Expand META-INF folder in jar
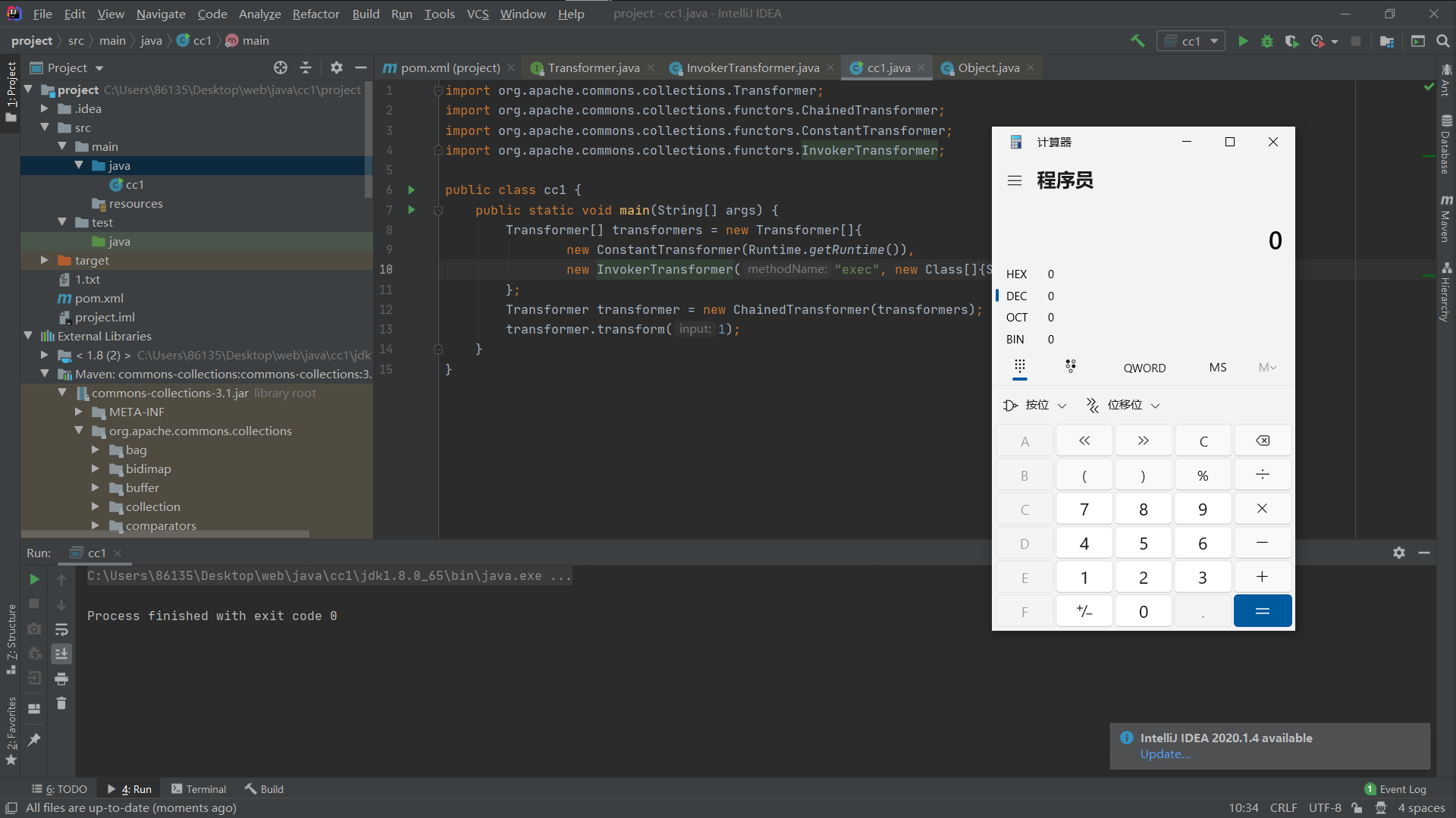Viewport: 1456px width, 818px height. [x=79, y=412]
